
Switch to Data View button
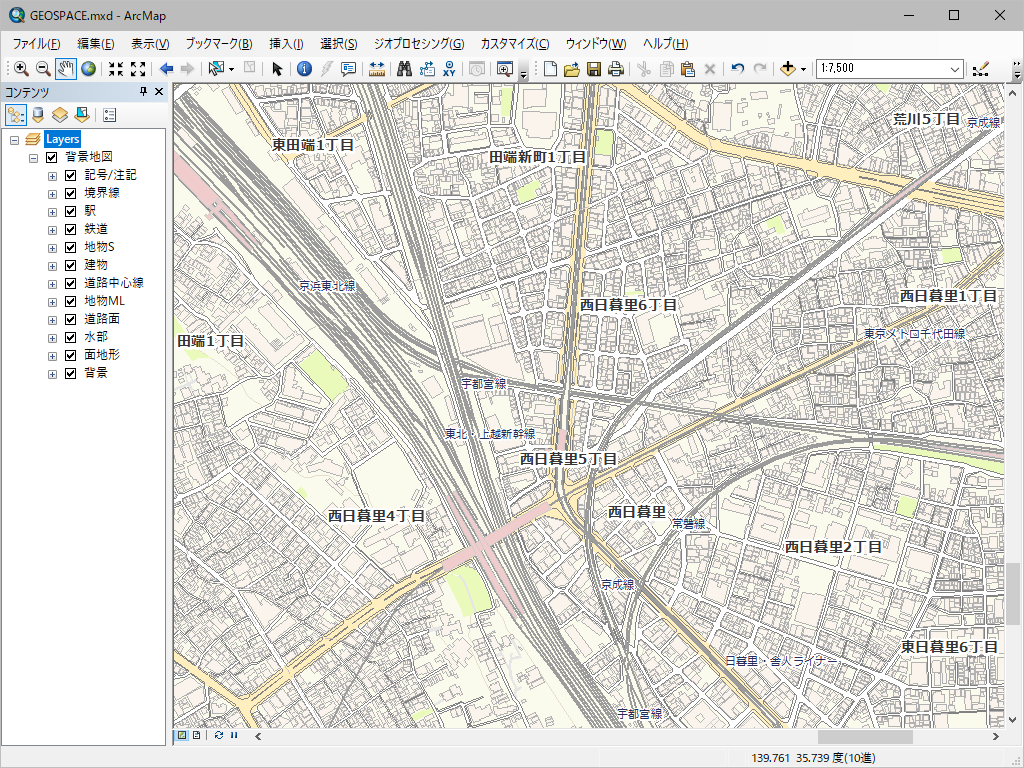tap(182, 735)
